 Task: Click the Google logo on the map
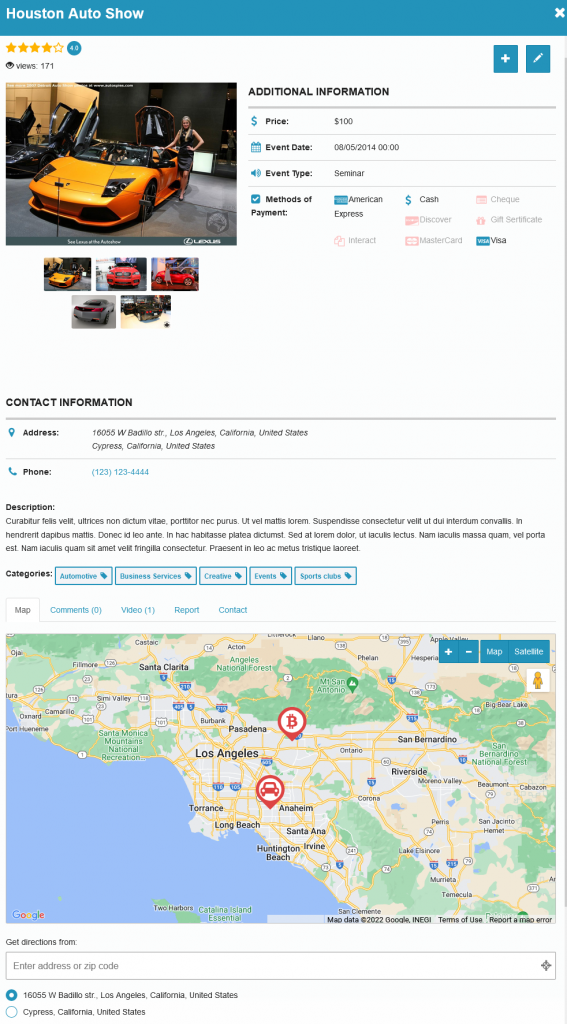tap(29, 915)
